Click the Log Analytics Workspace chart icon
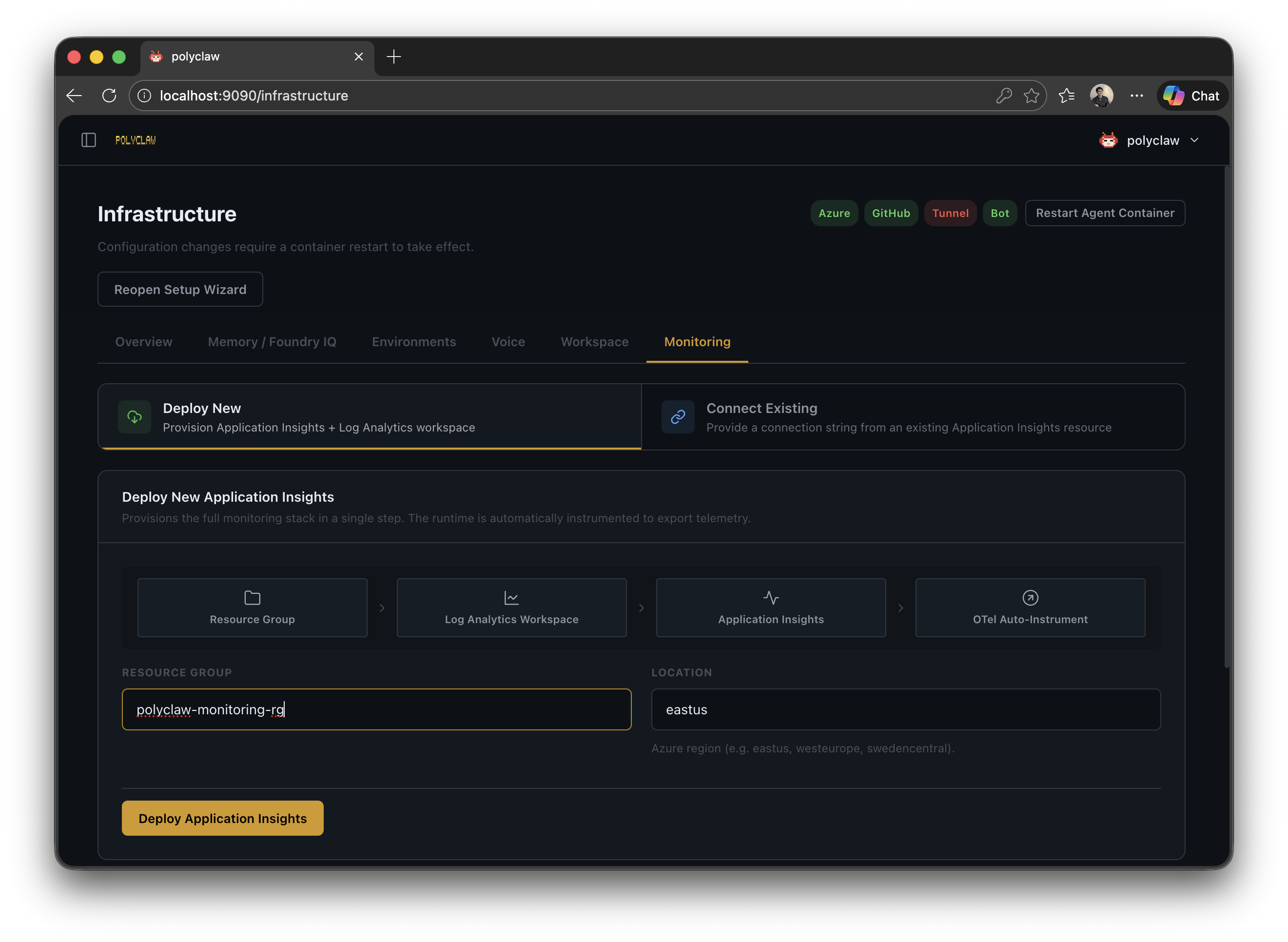This screenshot has width=1288, height=942. click(511, 598)
